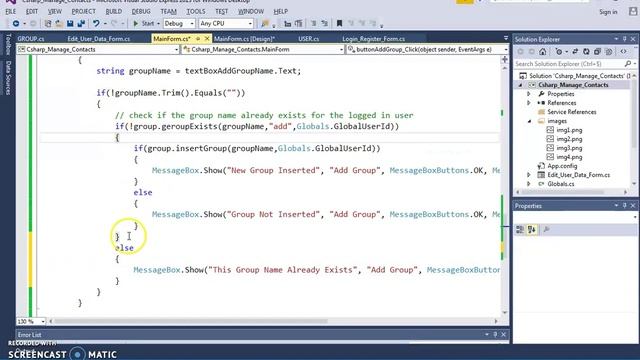Click the Refresh icon in Solution Explorer

(x=586, y=51)
